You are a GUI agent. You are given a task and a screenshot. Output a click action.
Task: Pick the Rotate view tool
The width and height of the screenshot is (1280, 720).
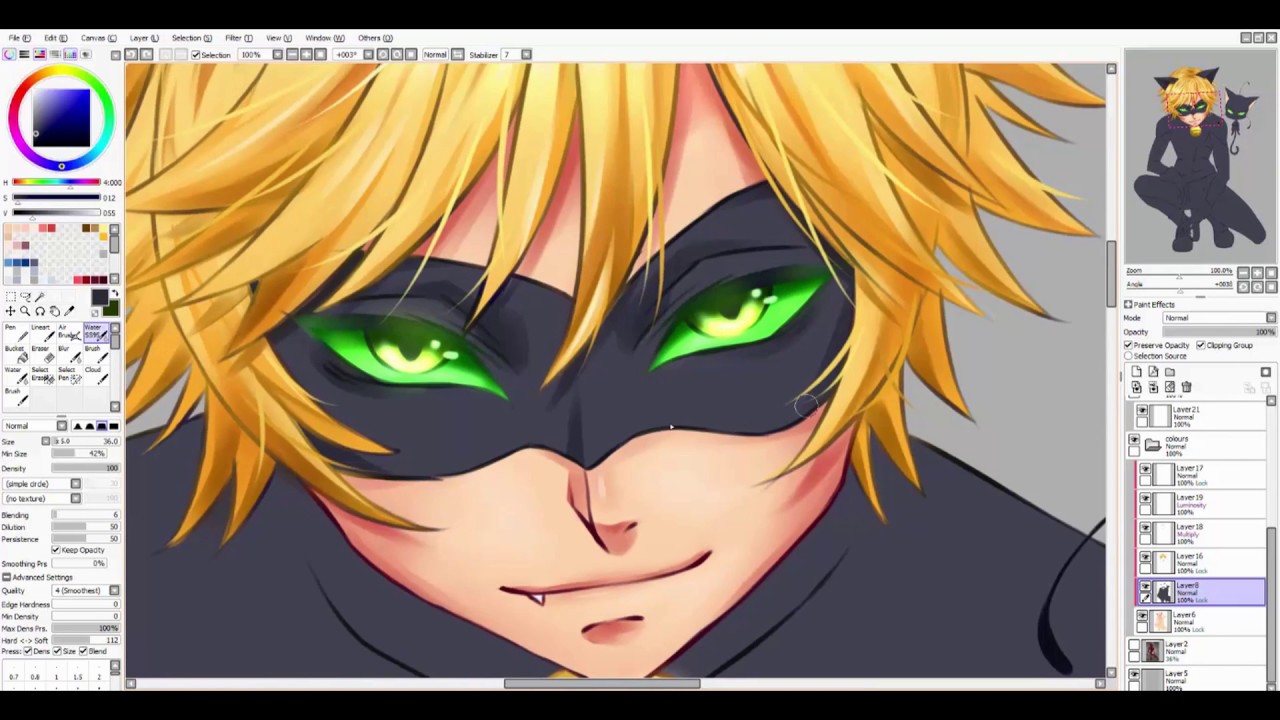[40, 311]
